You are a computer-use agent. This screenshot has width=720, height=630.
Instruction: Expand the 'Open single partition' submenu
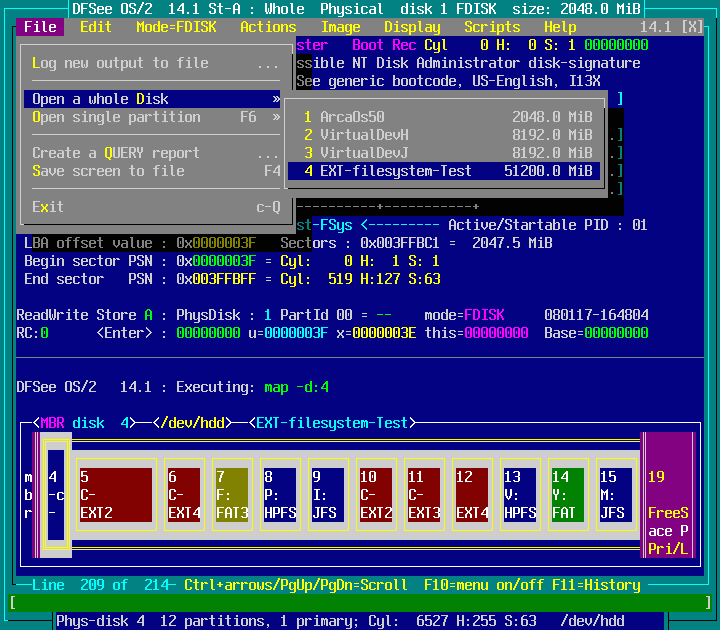pos(152,117)
